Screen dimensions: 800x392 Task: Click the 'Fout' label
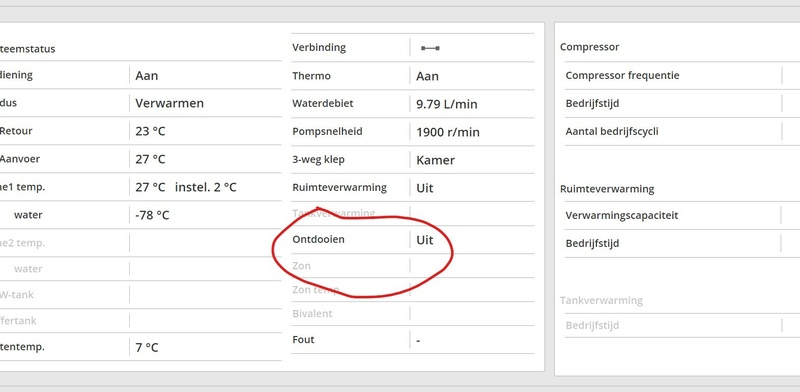point(303,339)
